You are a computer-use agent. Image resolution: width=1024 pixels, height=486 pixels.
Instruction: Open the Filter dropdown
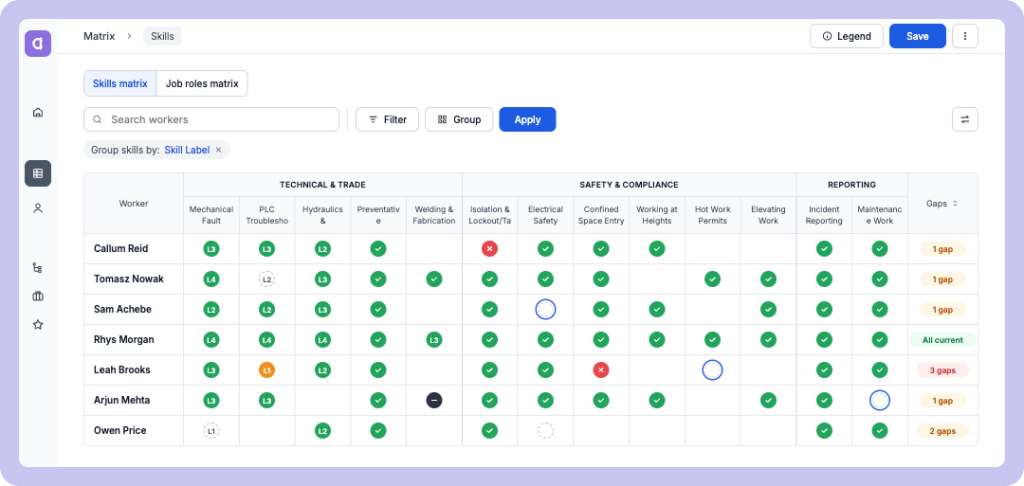(387, 120)
